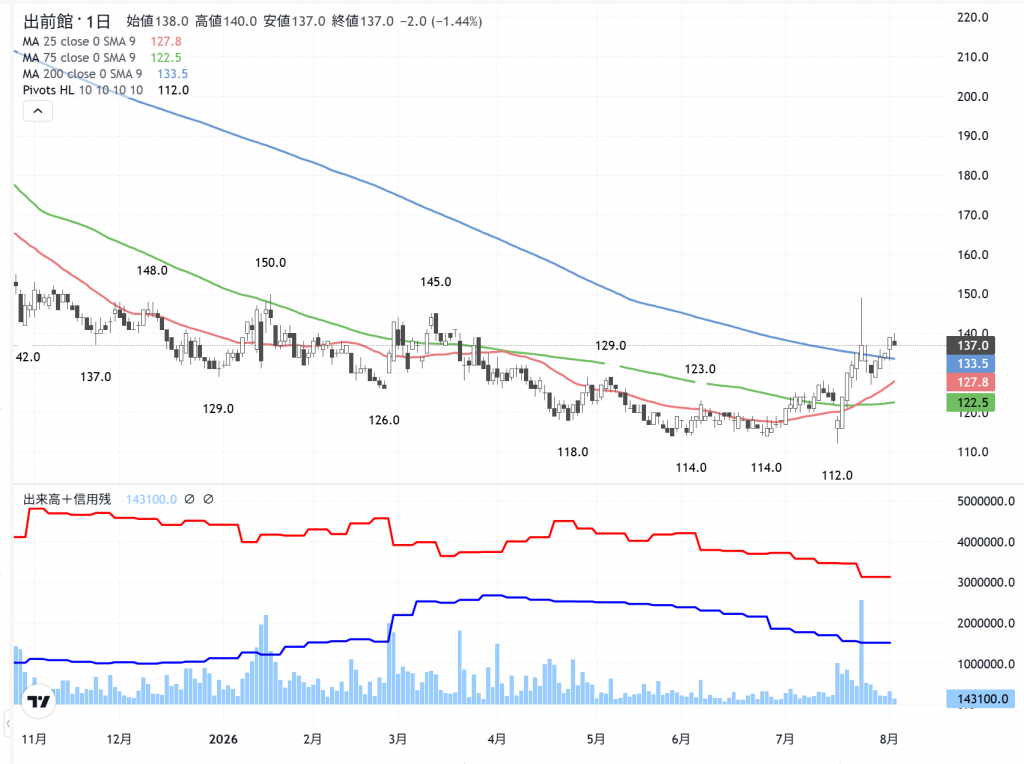Select the MA 75 close 0 SMA 9 legend
Screen dimensions: 1024x764
tap(79, 57)
